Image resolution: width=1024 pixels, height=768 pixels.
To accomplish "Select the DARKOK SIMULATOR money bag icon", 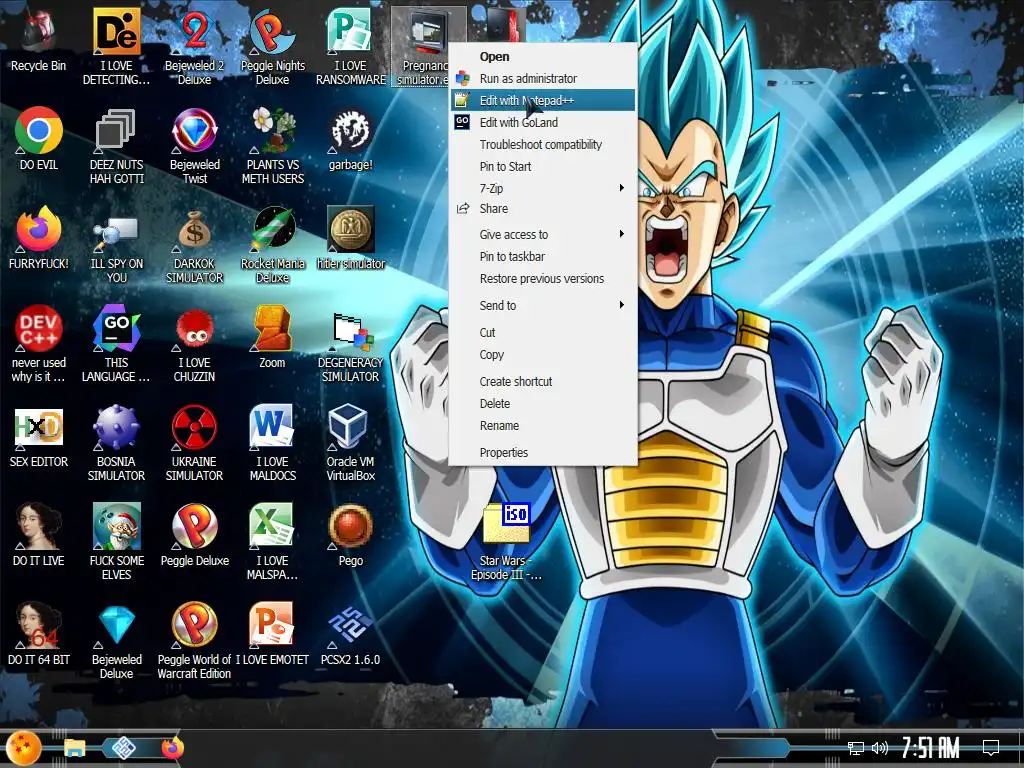I will 194,244.
